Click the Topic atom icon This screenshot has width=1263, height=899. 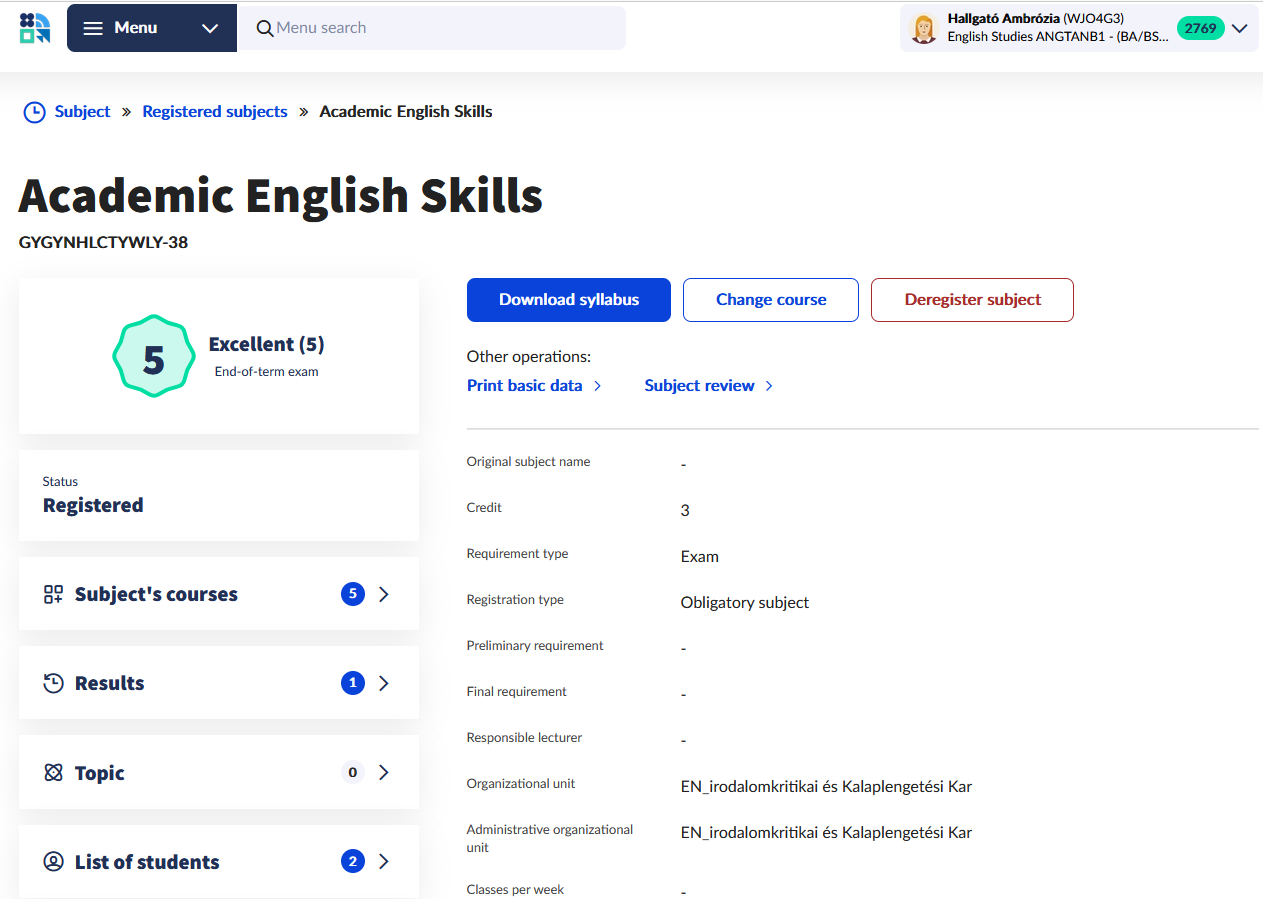[x=53, y=773]
